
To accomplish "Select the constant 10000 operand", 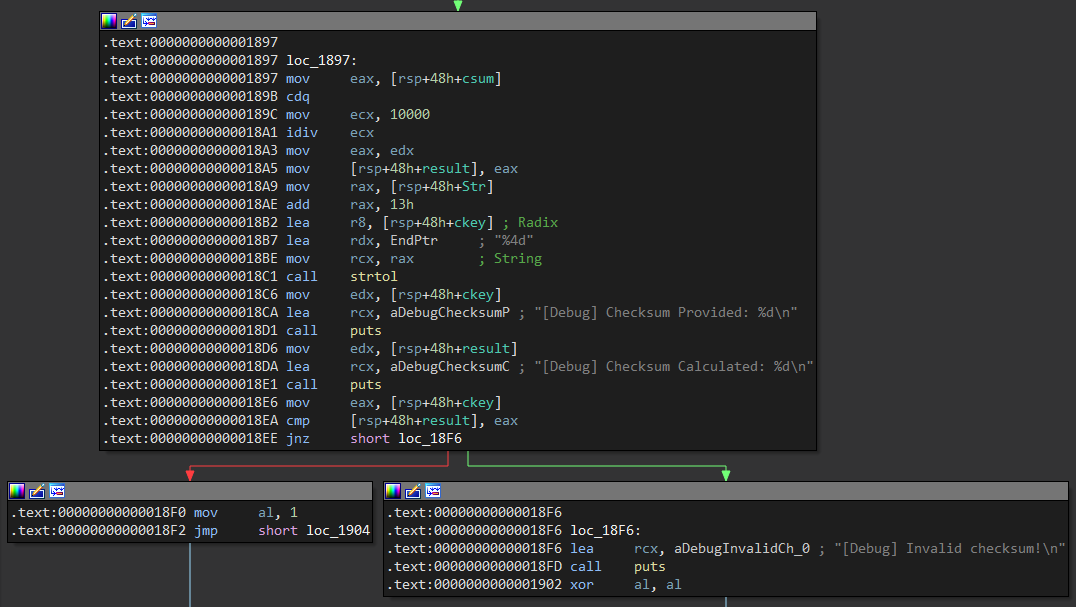I will (x=410, y=114).
